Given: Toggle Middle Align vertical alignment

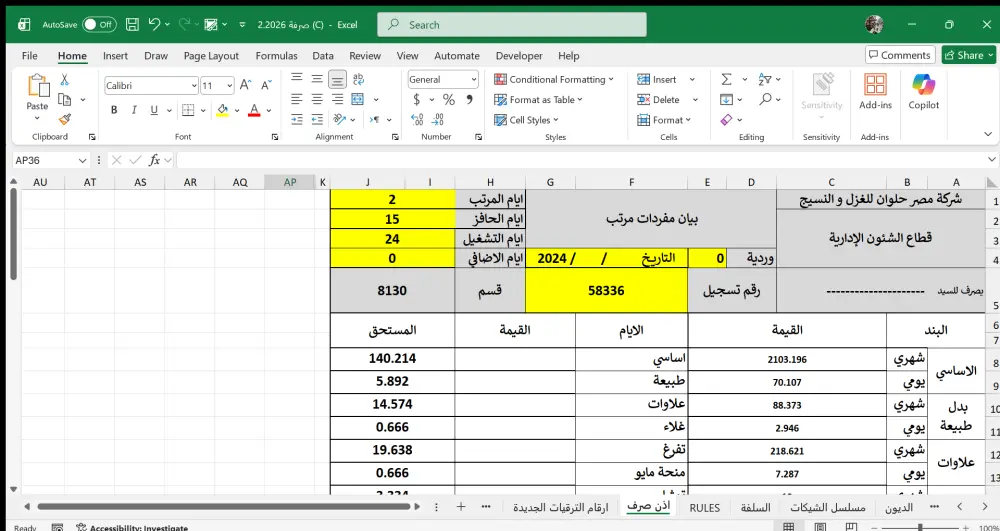Looking at the screenshot, I should (317, 79).
